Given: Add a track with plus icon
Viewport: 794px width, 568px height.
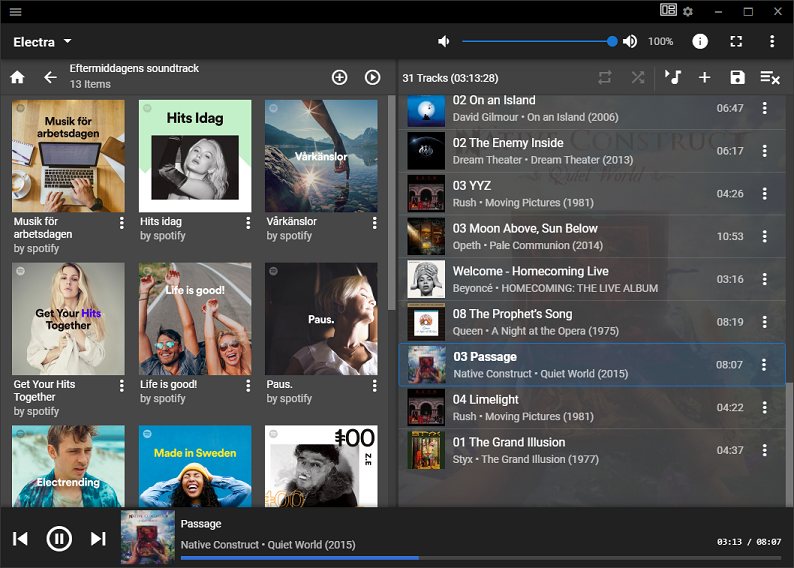Looking at the screenshot, I should 704,77.
